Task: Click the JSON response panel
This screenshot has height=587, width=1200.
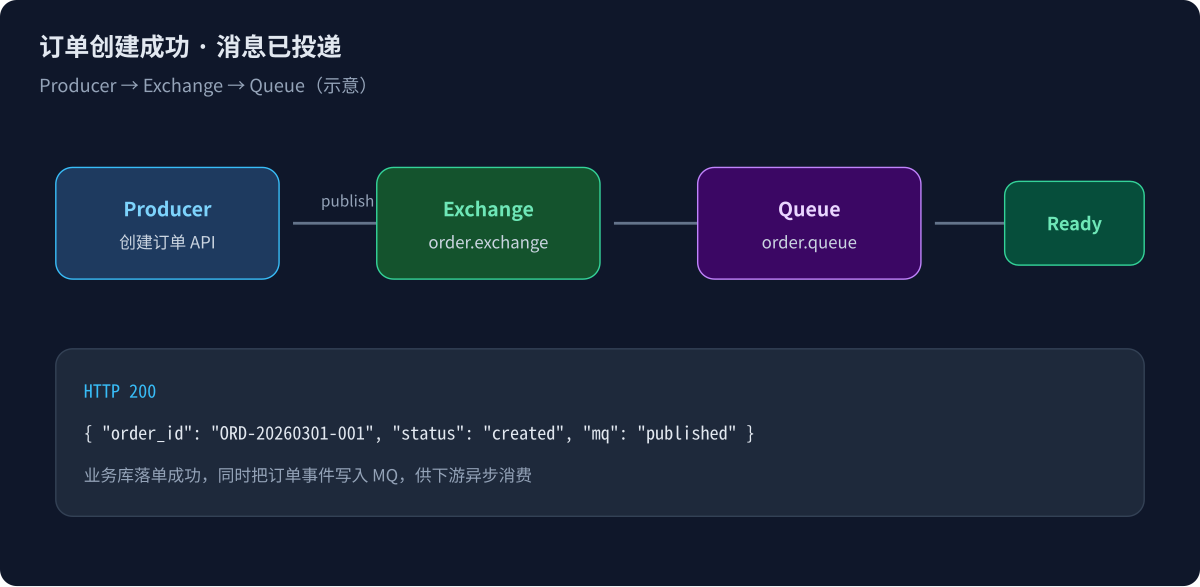Action: coord(599,432)
